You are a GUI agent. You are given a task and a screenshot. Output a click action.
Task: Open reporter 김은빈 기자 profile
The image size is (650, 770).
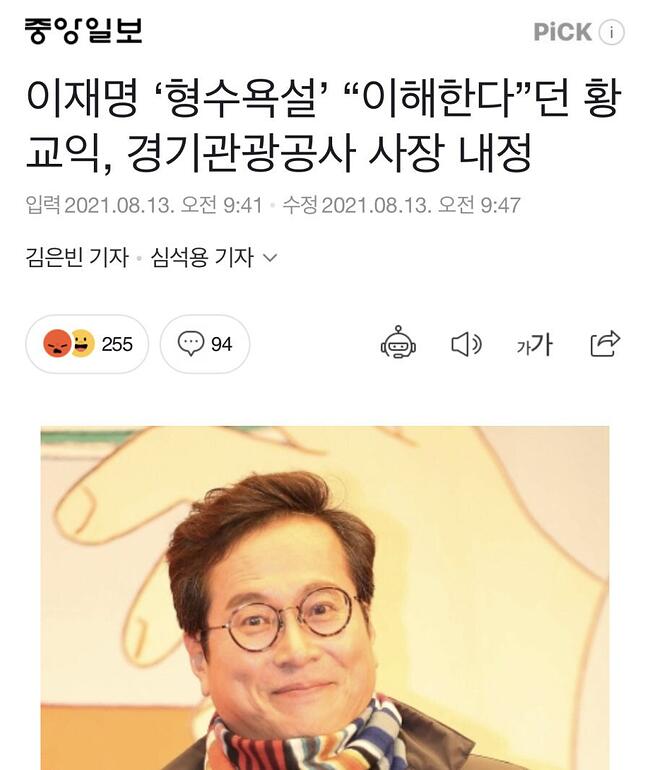(77, 257)
